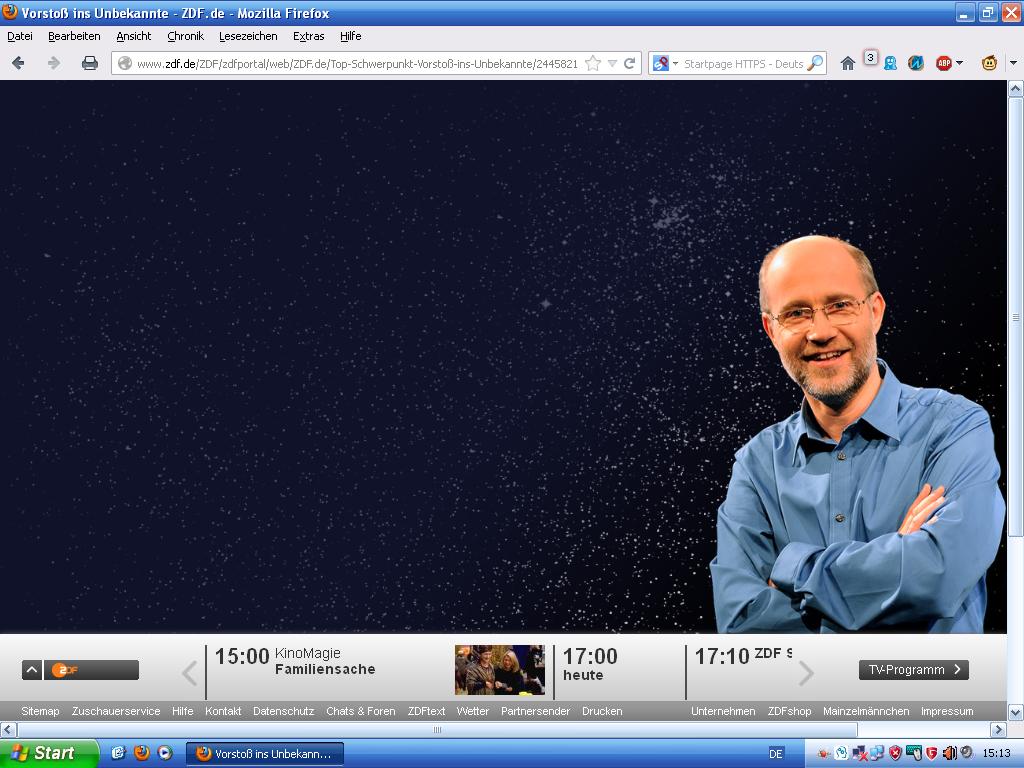This screenshot has width=1024, height=768.
Task: Open the Ghostery ghost extension icon
Action: [890, 63]
